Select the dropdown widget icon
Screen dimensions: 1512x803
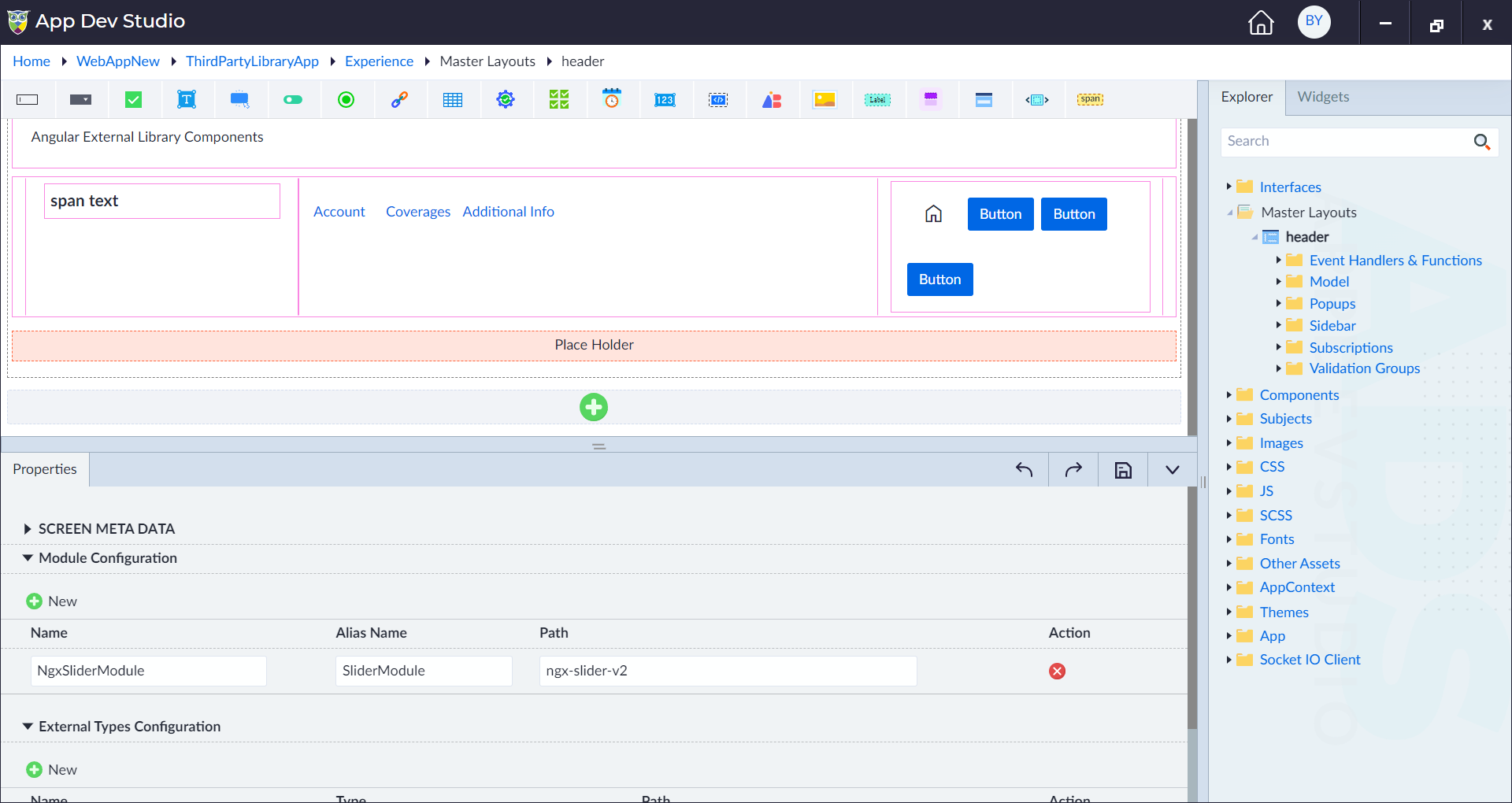click(80, 99)
